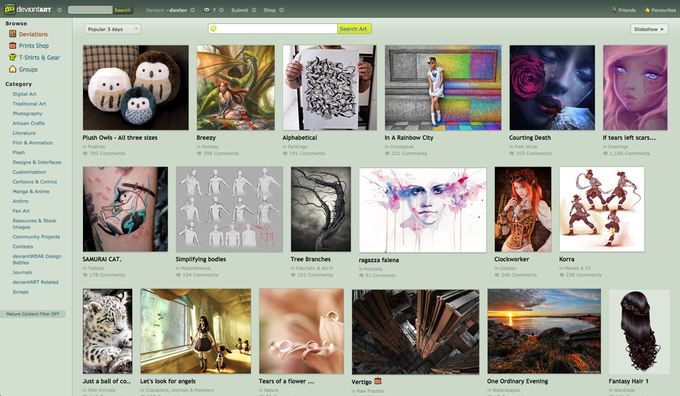Viewport: 680px width, 396px height.
Task: Select the Artisan Crafts category
Action: click(29, 123)
